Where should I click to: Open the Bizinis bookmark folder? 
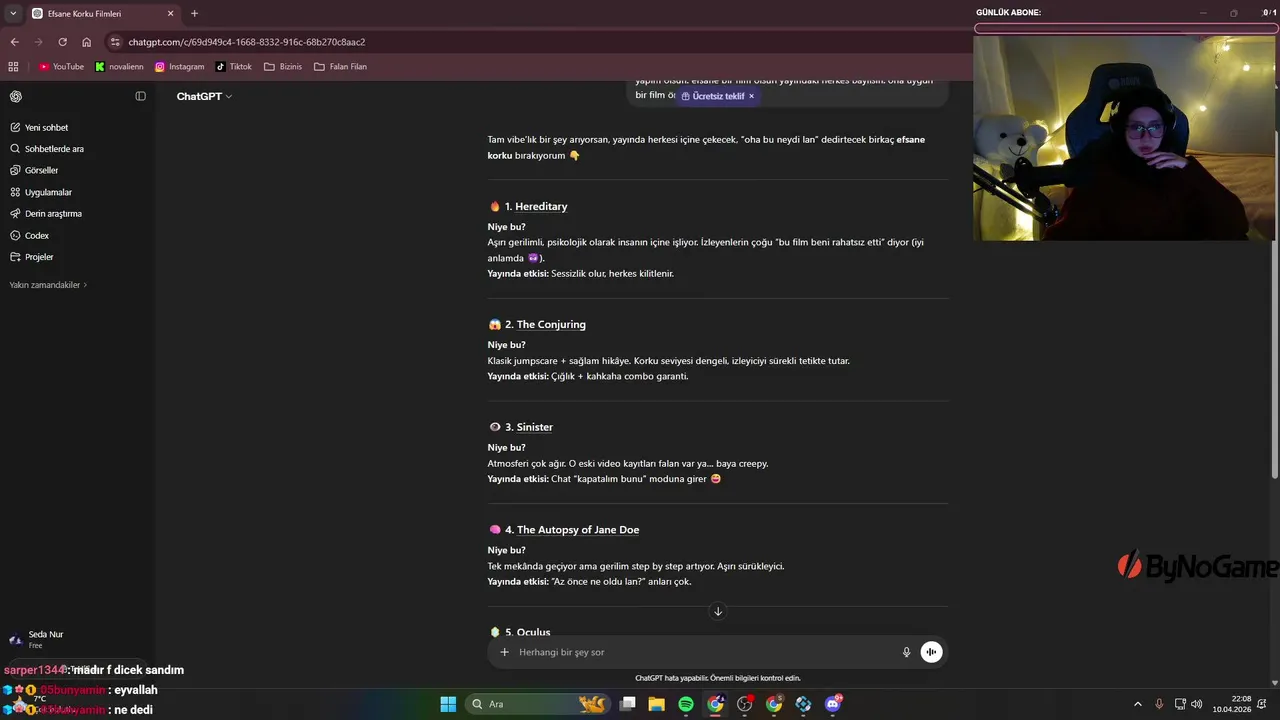pos(283,67)
